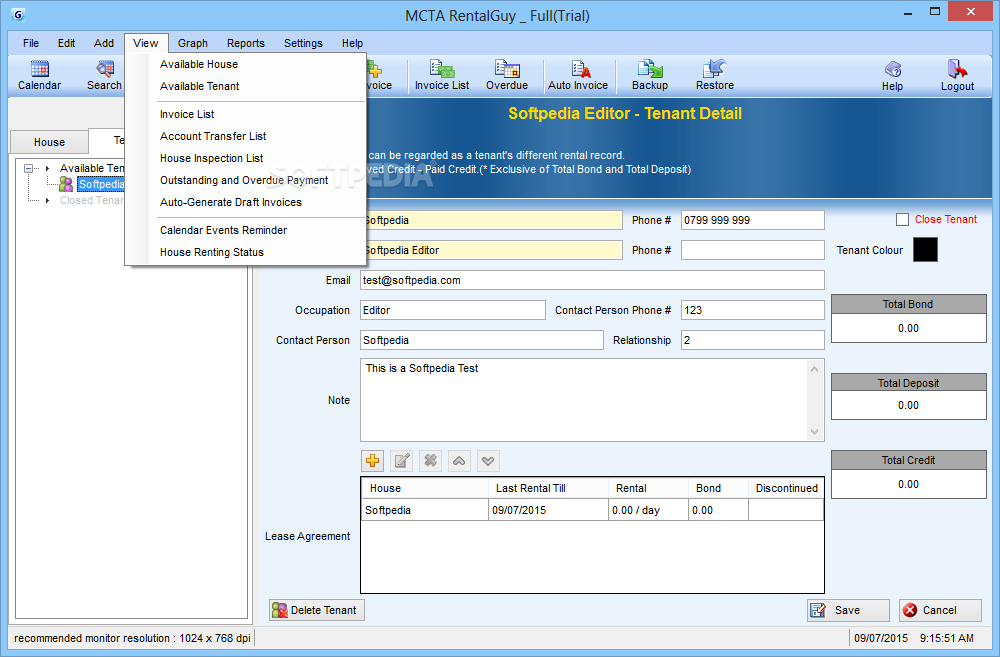Select House Renting Status entry

coord(246,253)
